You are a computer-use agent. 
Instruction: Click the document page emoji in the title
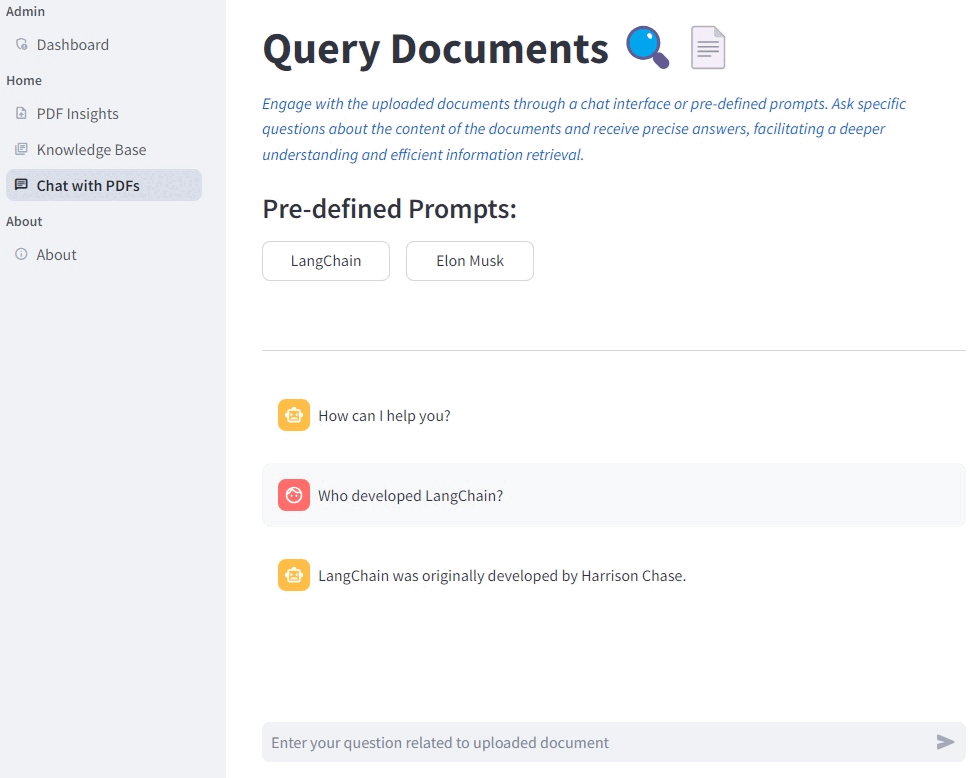coord(708,48)
